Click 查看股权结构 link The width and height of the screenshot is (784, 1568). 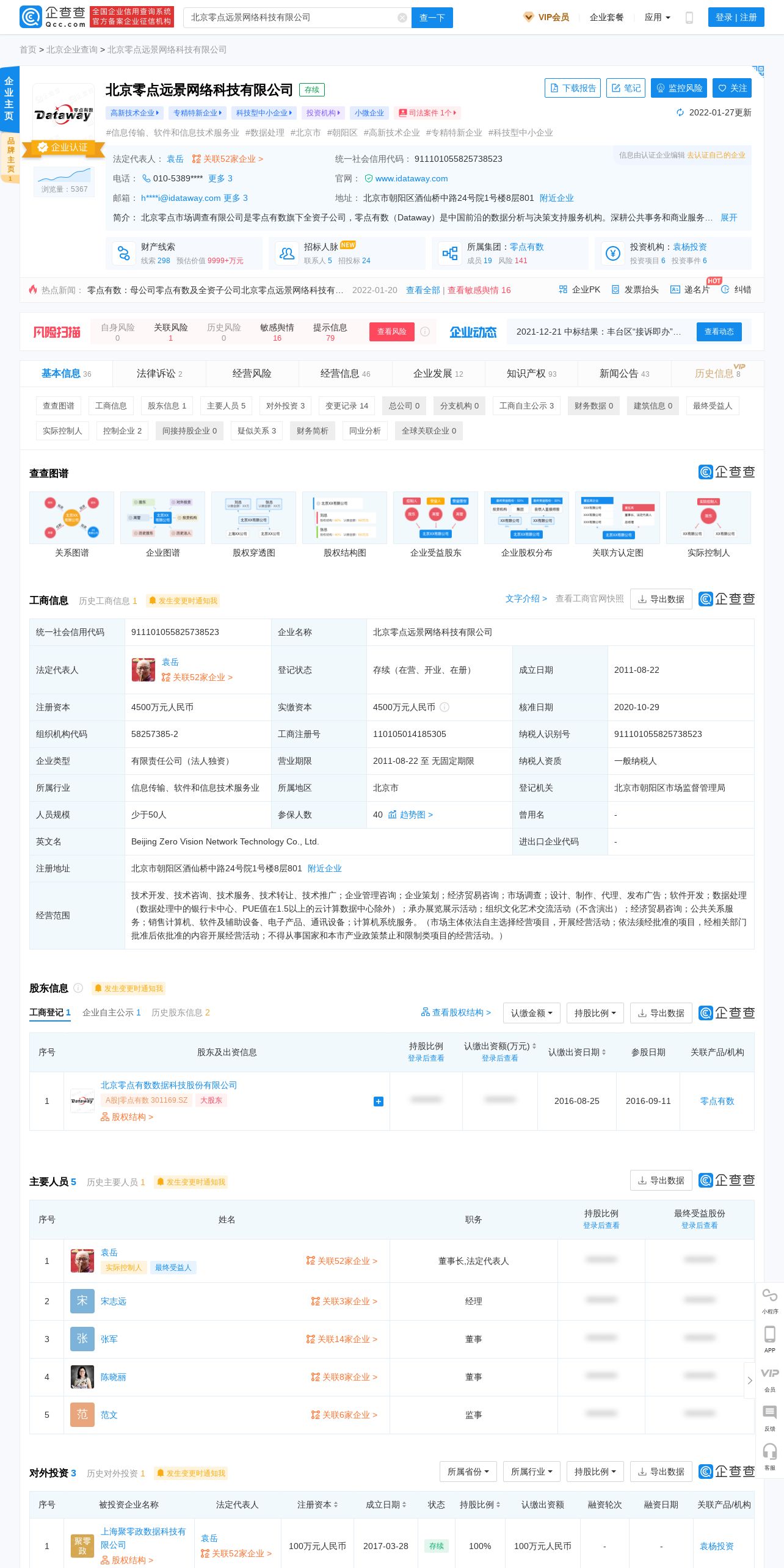[x=456, y=1012]
